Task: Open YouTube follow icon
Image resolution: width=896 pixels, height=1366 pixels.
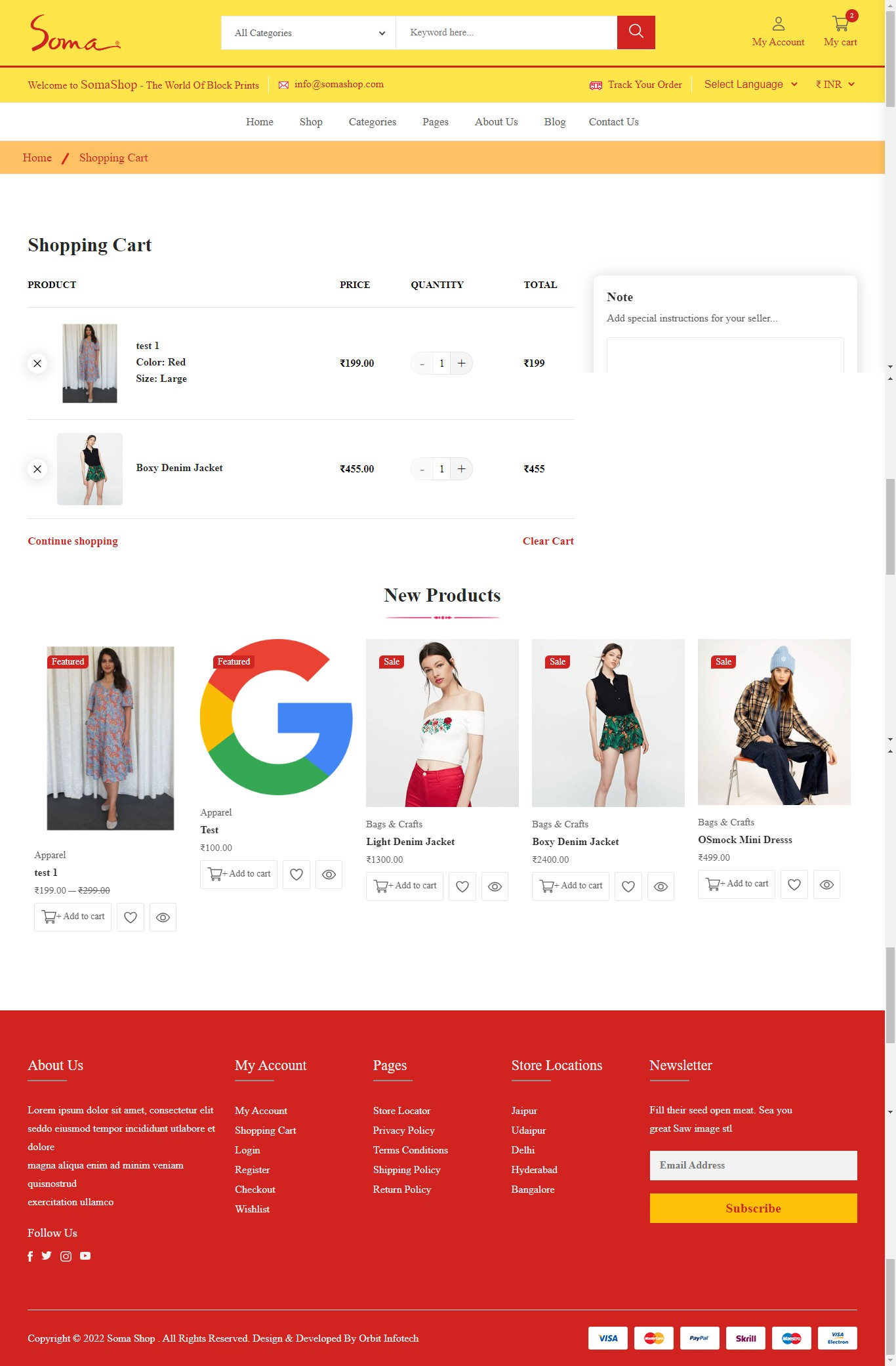Action: click(x=85, y=1256)
